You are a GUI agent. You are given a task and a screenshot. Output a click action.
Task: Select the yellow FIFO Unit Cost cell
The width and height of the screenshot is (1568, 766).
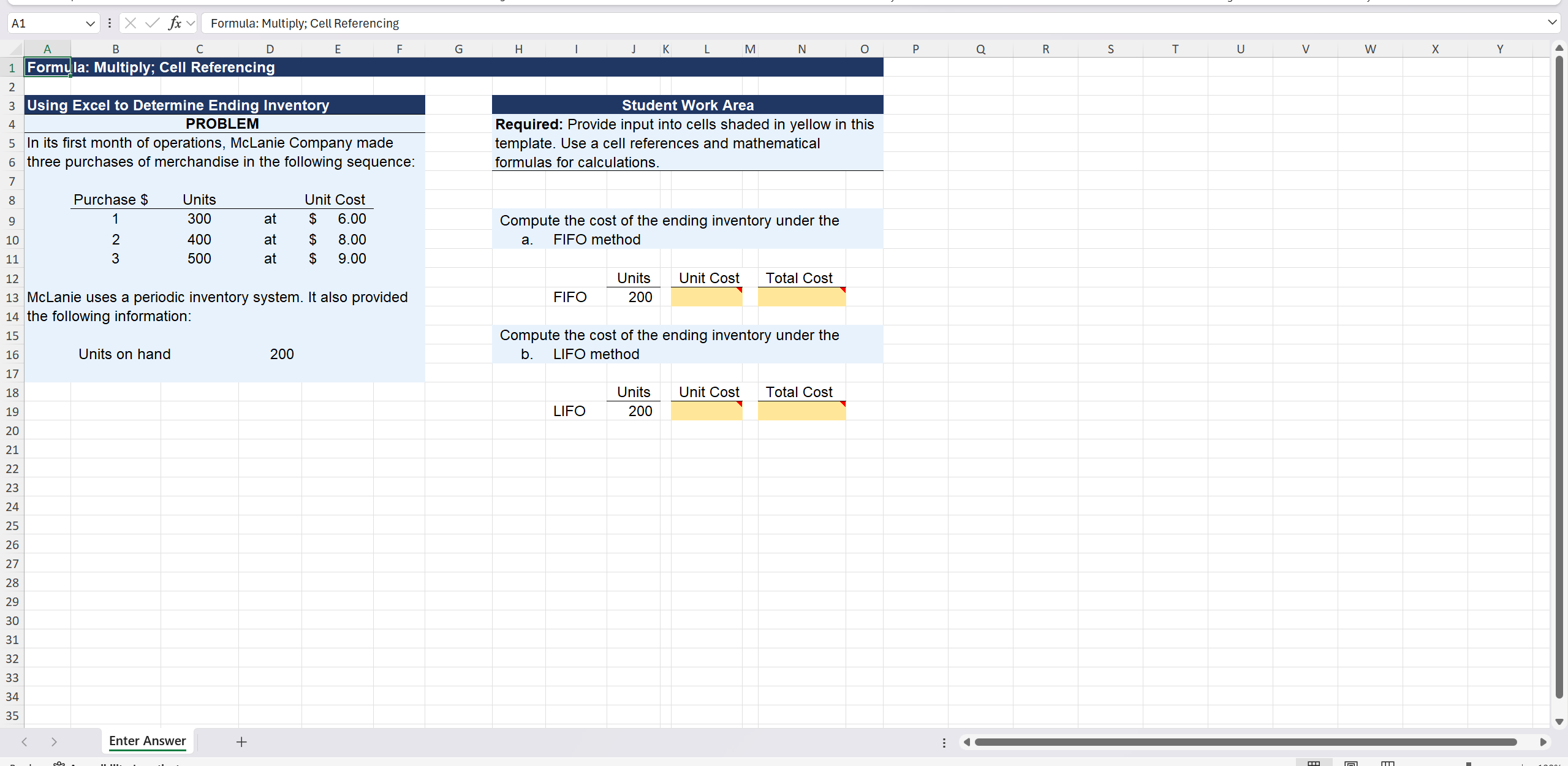point(706,297)
